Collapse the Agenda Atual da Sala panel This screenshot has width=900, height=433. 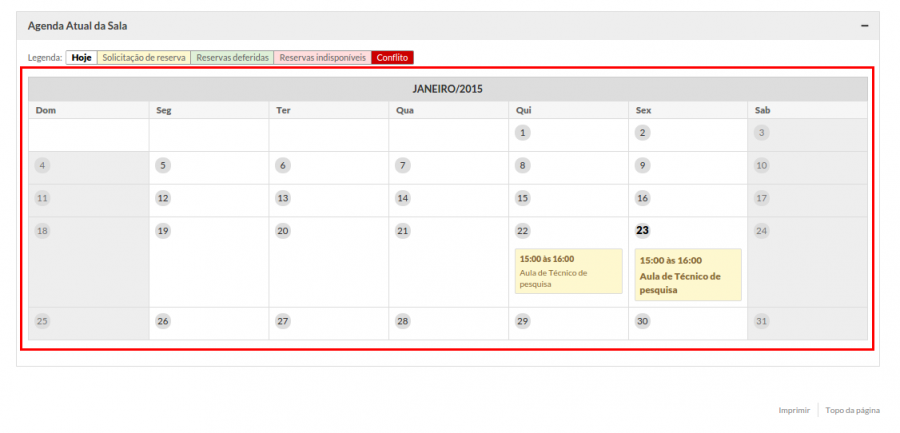(x=864, y=26)
